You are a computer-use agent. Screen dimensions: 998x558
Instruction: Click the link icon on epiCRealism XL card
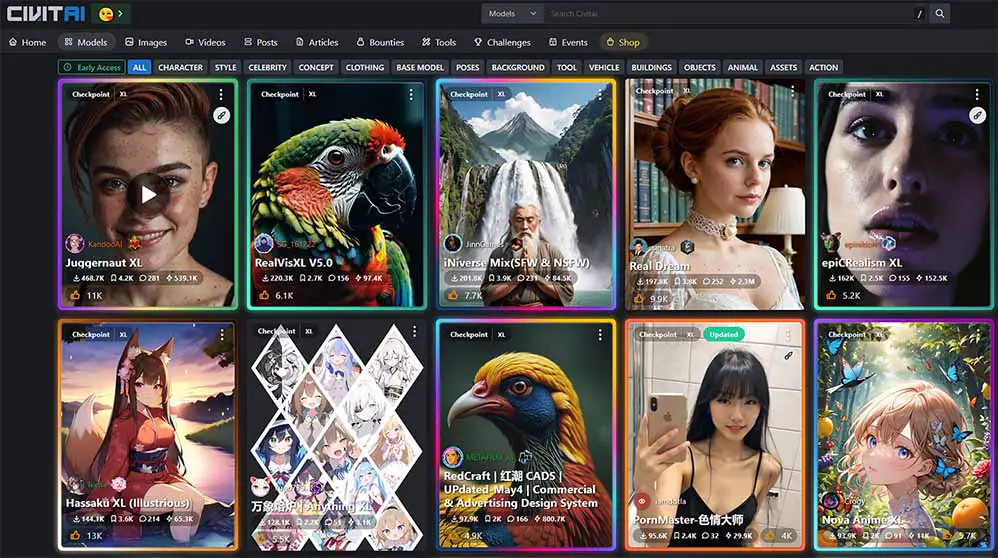(978, 116)
